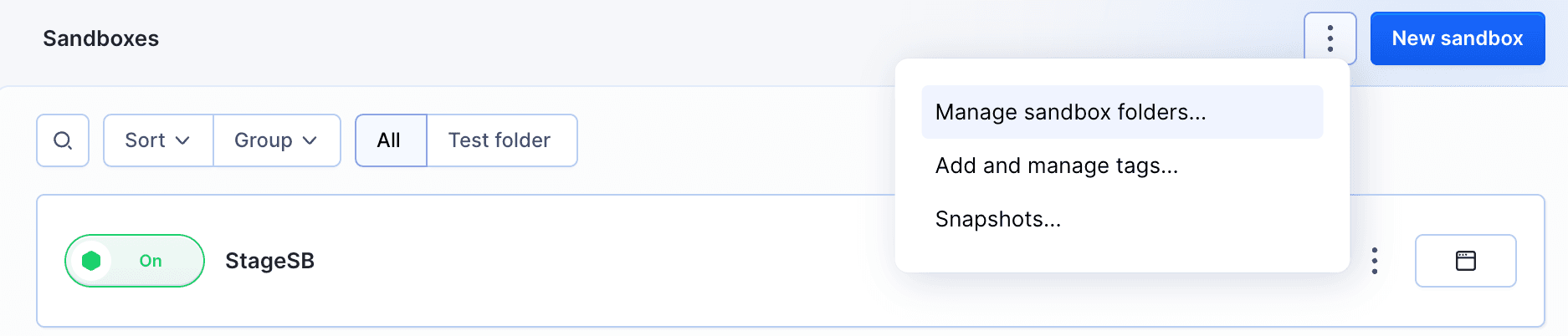Image resolution: width=1568 pixels, height=336 pixels.
Task: Click the chevron arrow next to Sort
Action: [182, 140]
